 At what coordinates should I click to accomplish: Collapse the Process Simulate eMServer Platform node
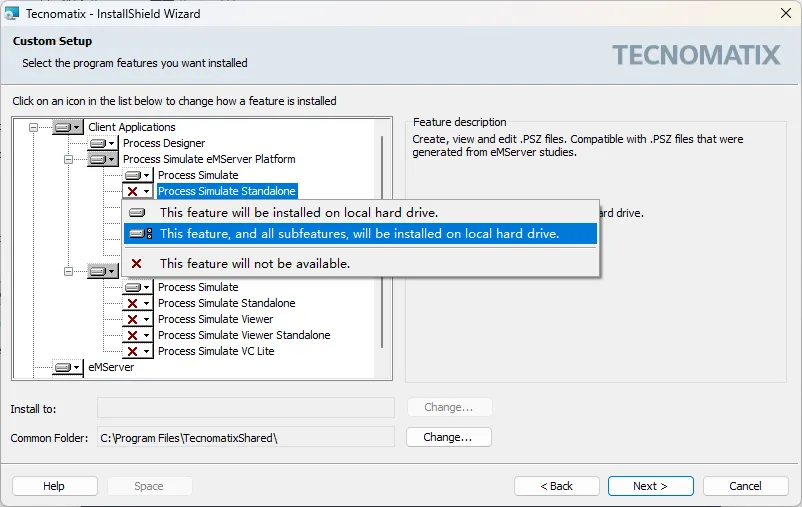pos(68,159)
